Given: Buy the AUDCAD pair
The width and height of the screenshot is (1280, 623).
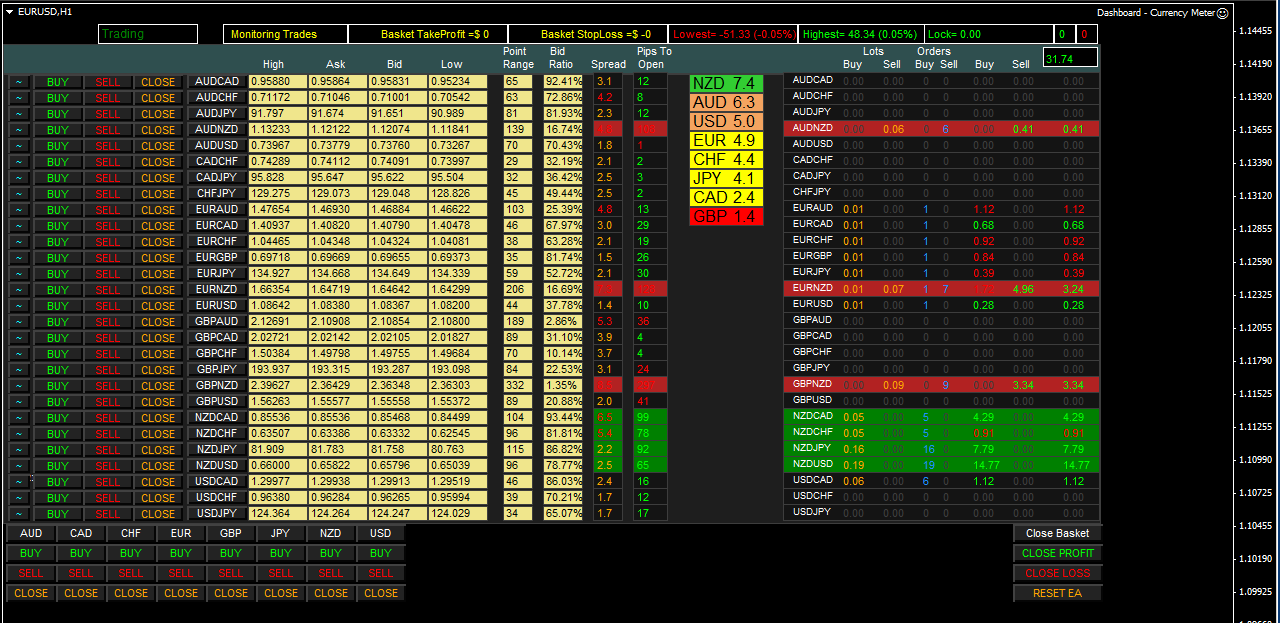Looking at the screenshot, I should click(58, 82).
